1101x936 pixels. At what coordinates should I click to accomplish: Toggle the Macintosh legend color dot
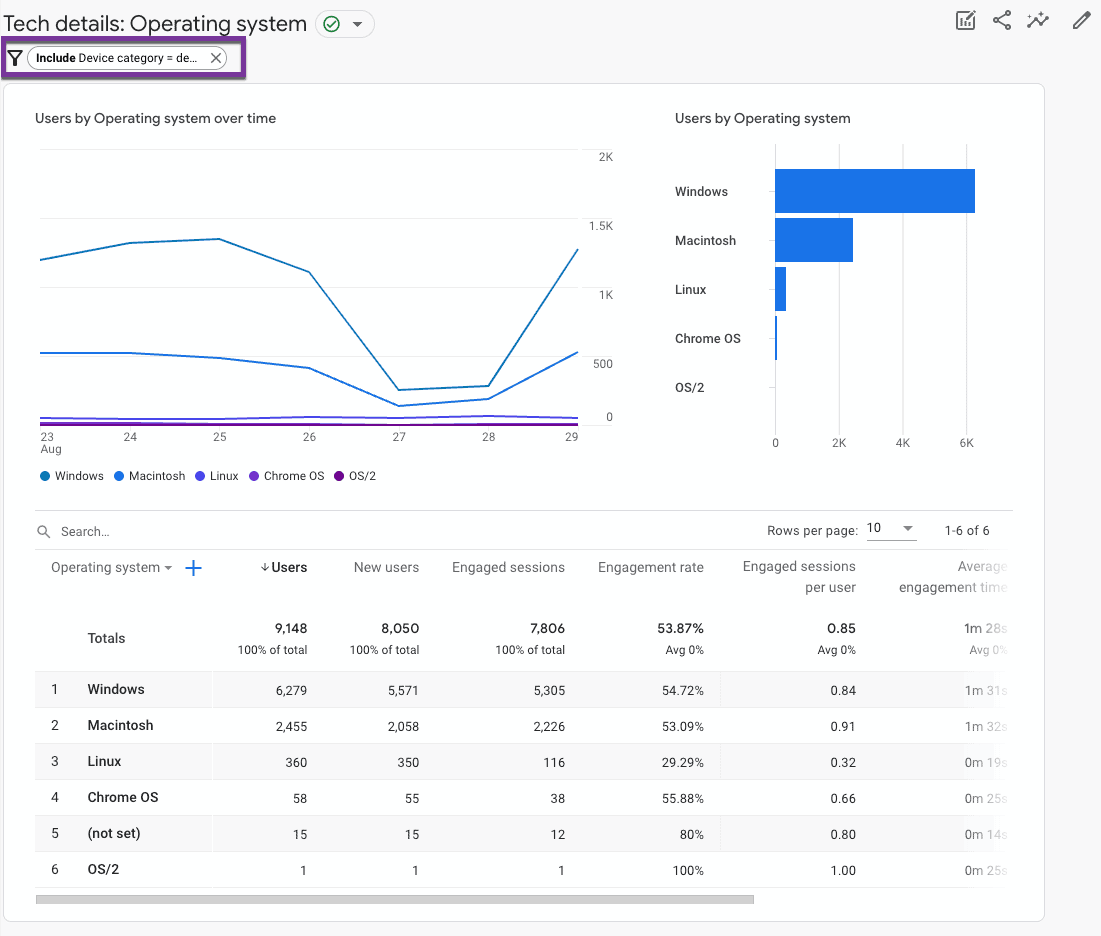[119, 476]
